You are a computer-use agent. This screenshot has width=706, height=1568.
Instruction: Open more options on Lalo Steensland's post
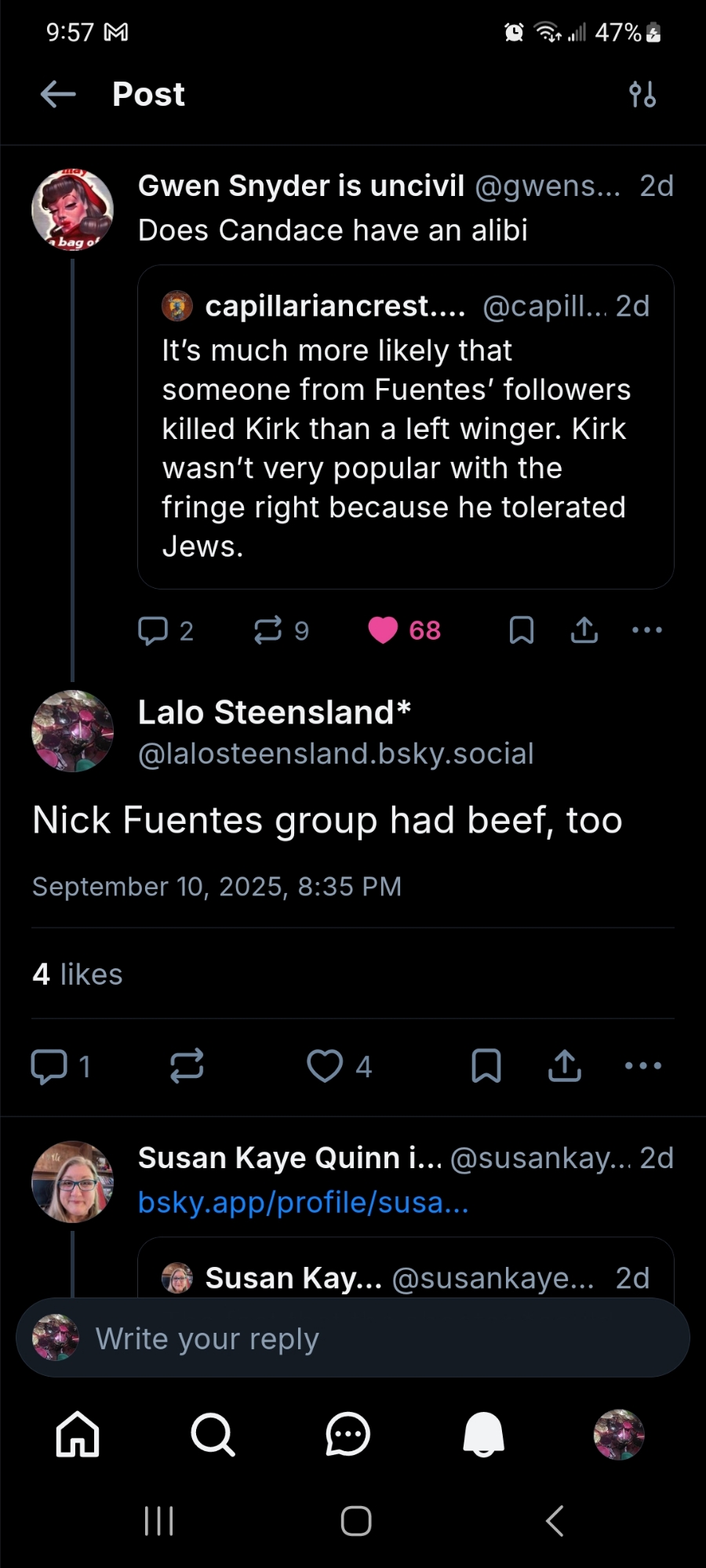(x=643, y=1066)
